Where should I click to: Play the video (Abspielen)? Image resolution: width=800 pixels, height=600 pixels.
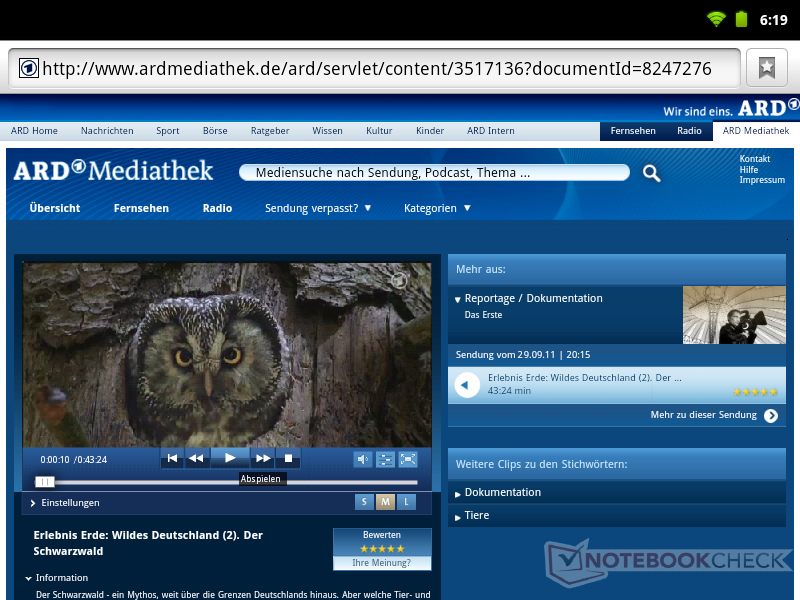pyautogui.click(x=230, y=458)
